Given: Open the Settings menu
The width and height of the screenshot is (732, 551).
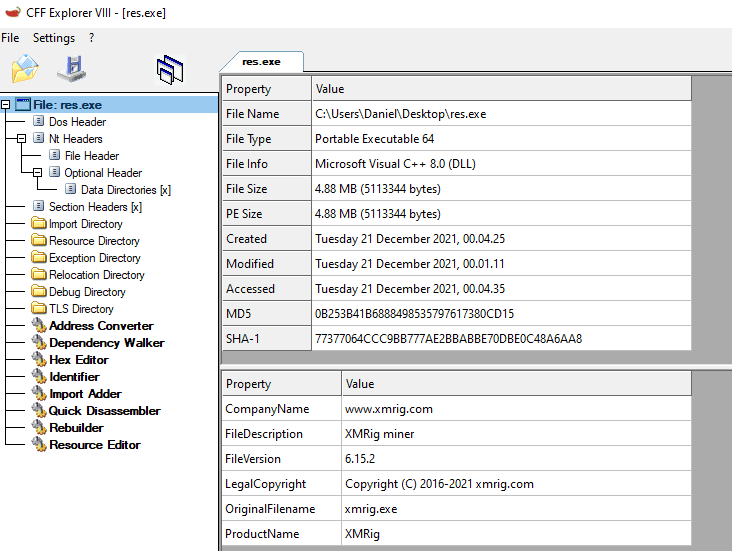Looking at the screenshot, I should coord(54,38).
